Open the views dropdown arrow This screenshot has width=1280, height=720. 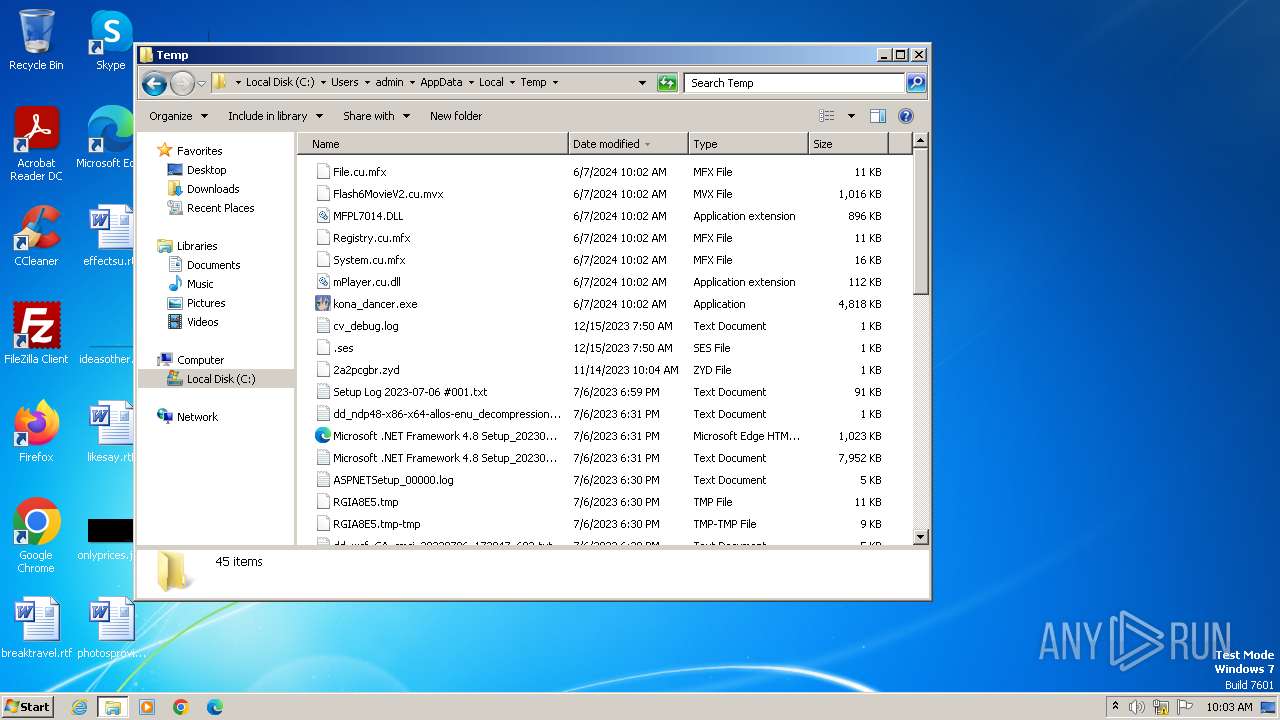(851, 116)
